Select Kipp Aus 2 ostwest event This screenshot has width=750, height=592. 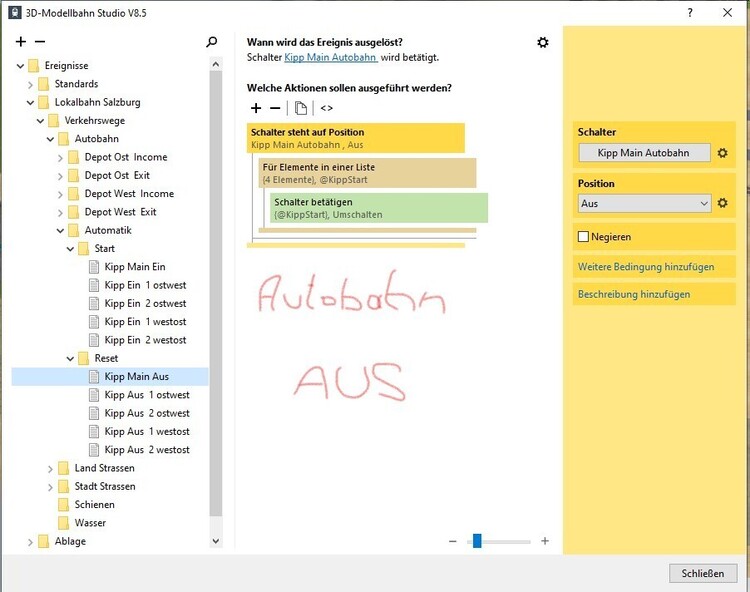pyautogui.click(x=147, y=413)
